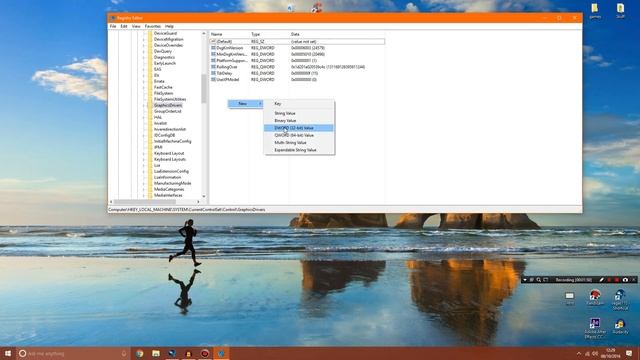Select the FsDepends-free FastCache tree key
Viewport: 640px width, 360px height.
tap(163, 87)
